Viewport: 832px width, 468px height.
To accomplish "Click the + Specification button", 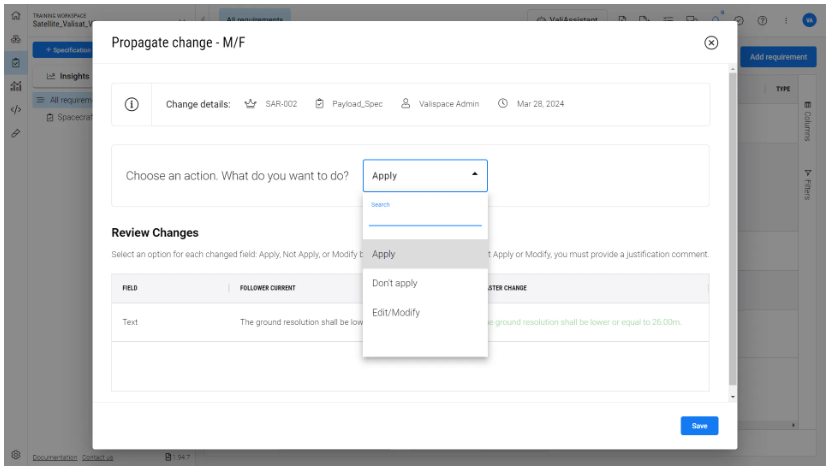I will coord(63,50).
